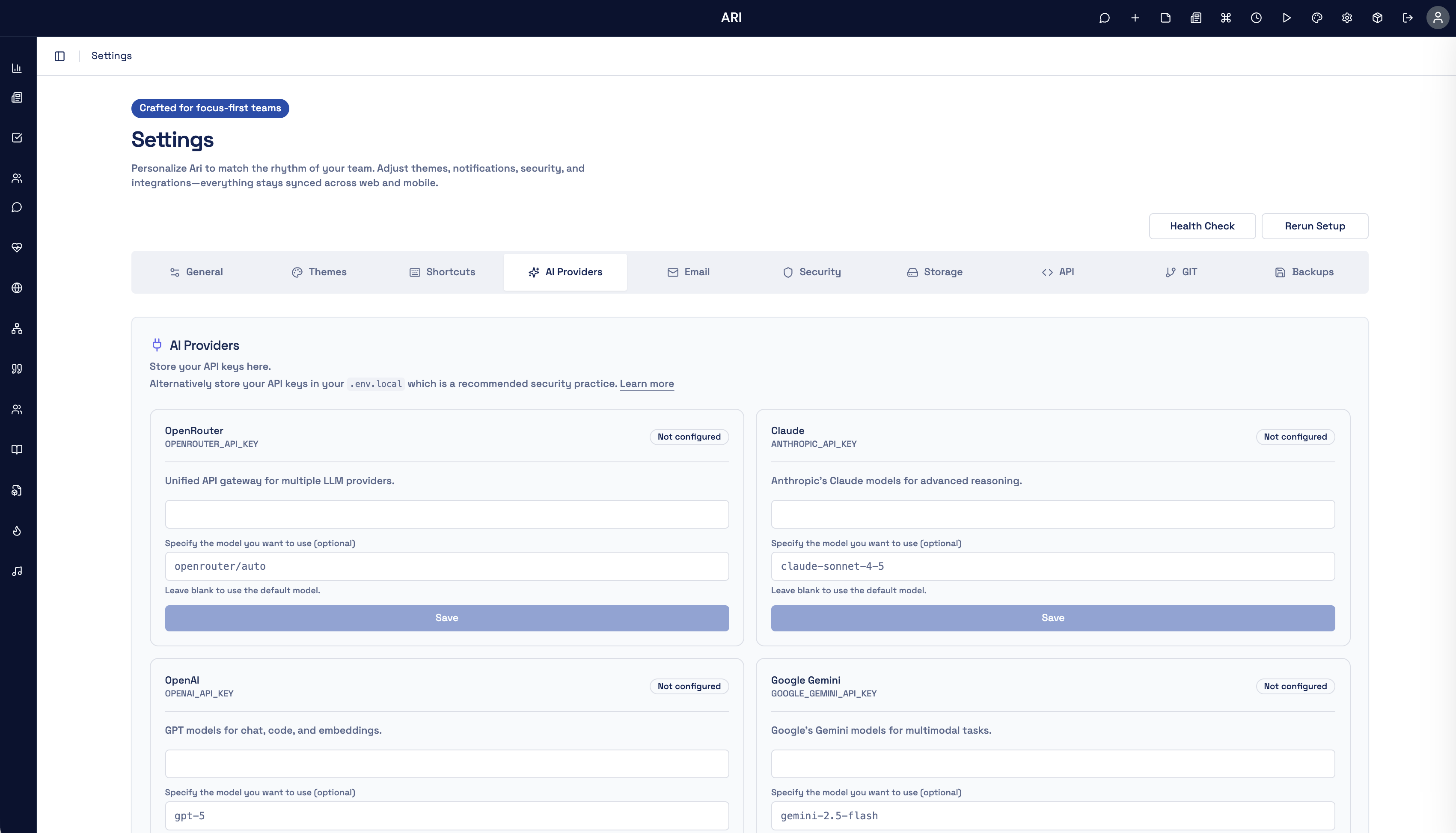Click the play icon in top bar
1456x833 pixels.
1286,18
